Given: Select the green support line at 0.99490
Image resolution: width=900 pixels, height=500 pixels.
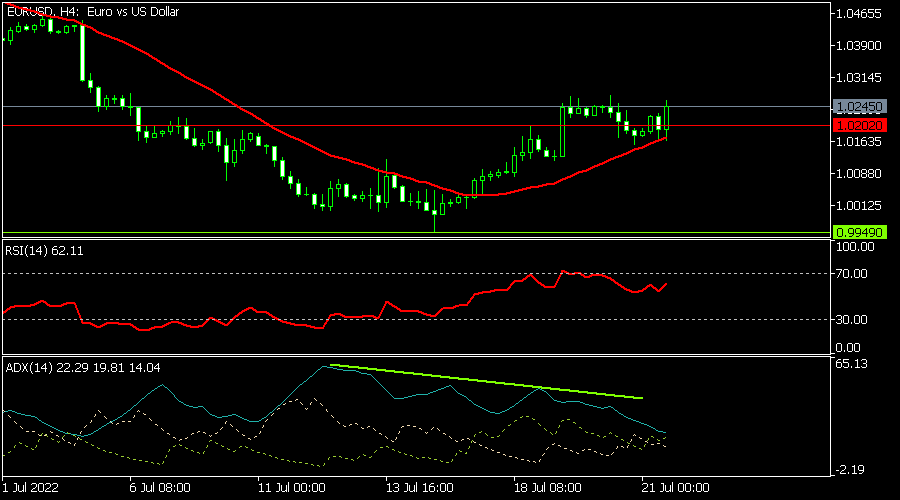Looking at the screenshot, I should click(x=417, y=232).
